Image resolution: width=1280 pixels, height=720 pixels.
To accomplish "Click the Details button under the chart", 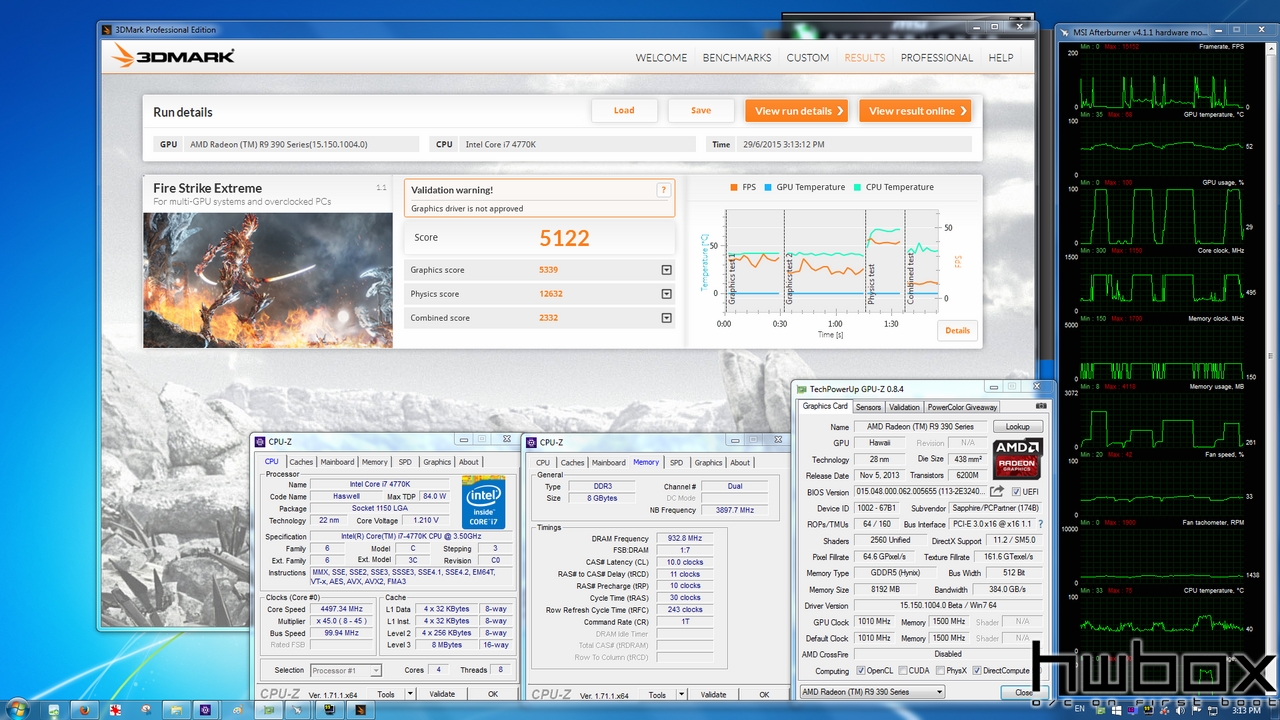I will click(x=957, y=331).
